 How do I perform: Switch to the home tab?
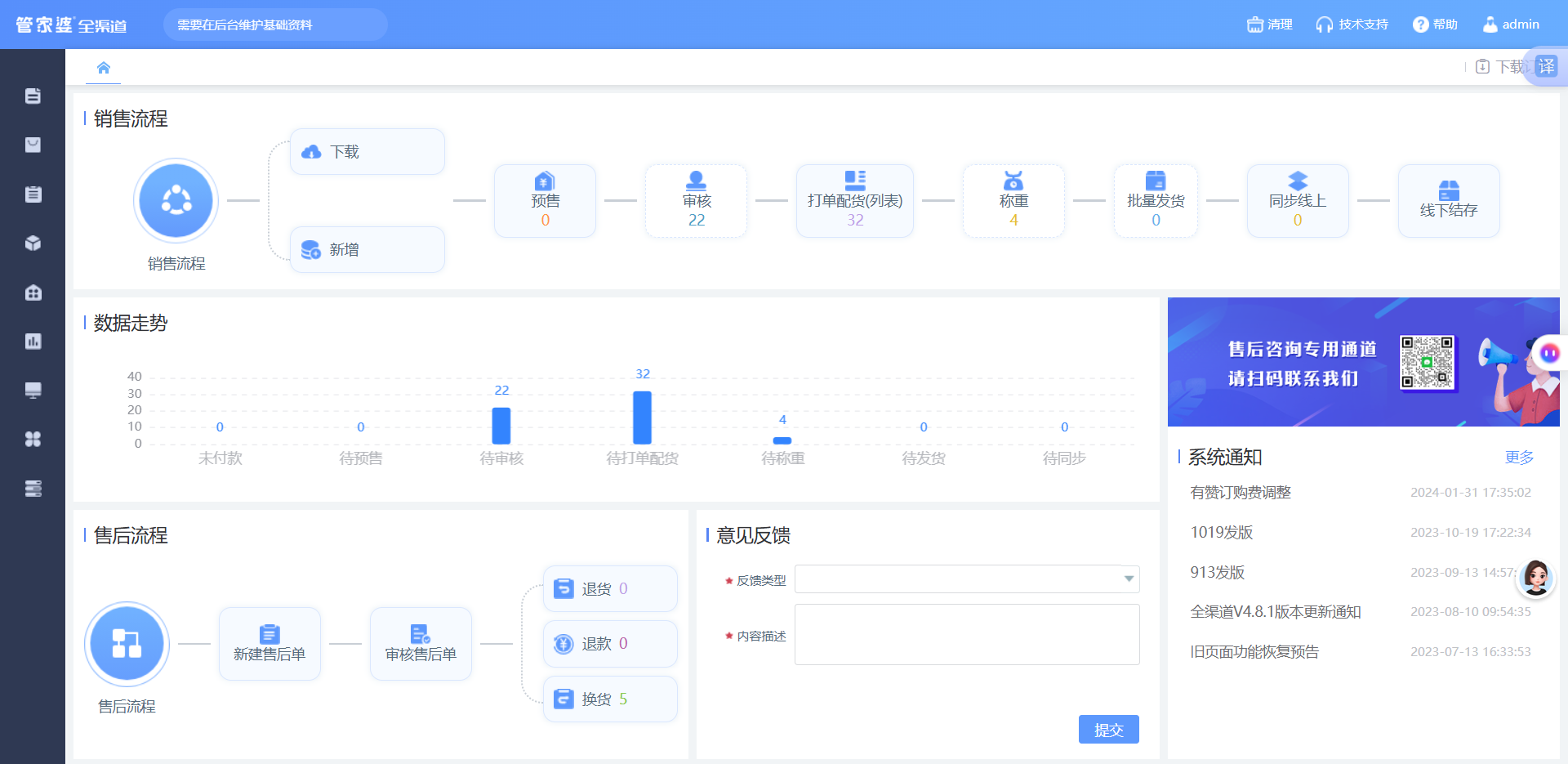point(104,68)
